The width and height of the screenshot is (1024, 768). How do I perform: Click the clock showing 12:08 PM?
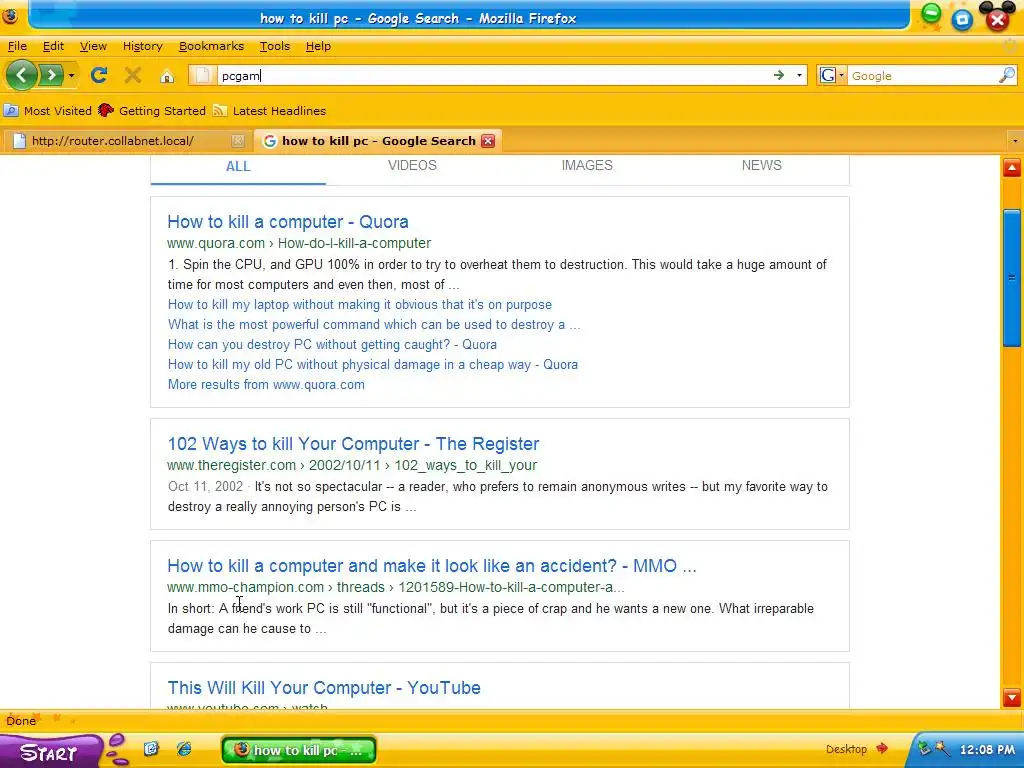tap(987, 750)
